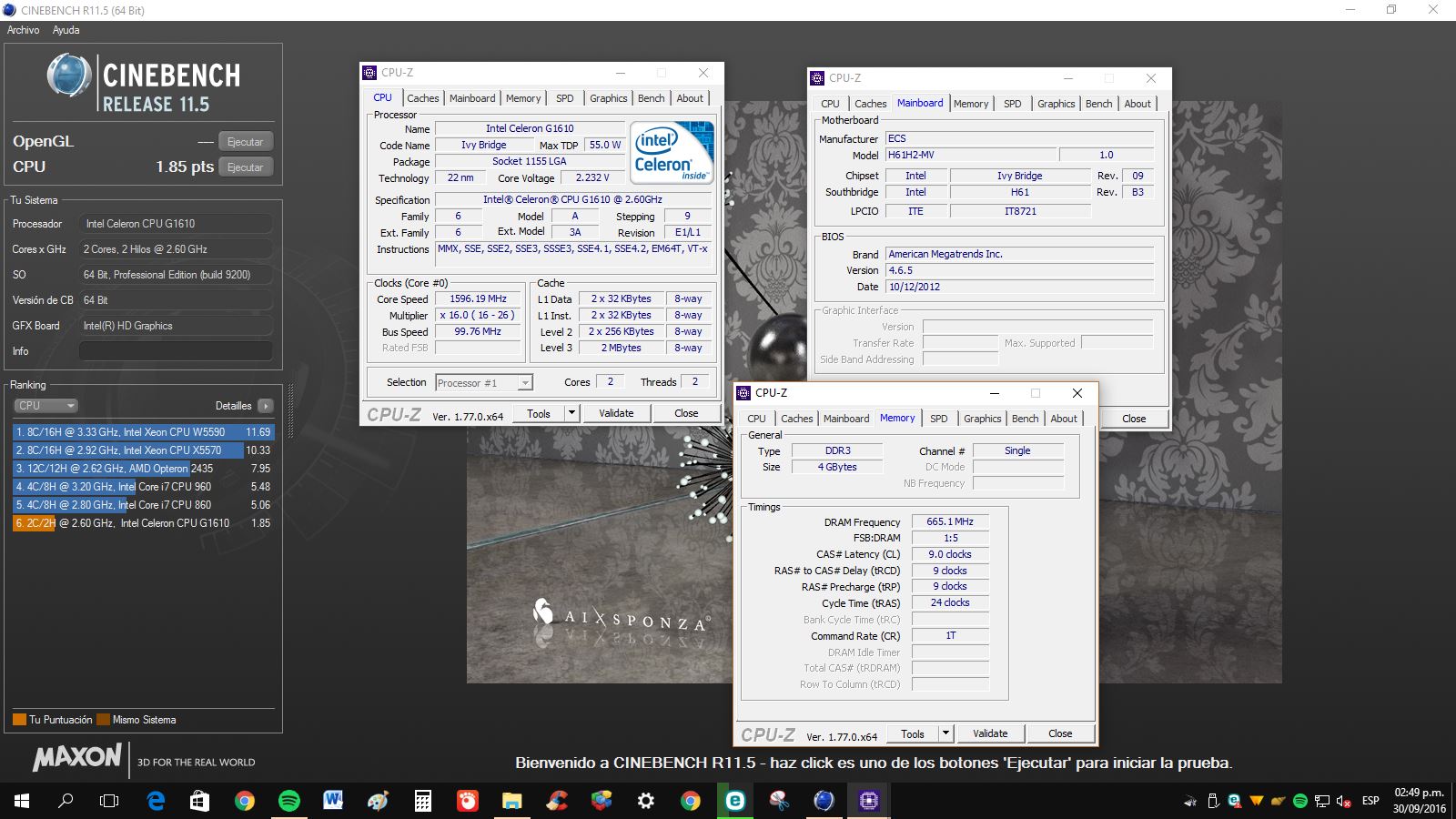
Task: Open Task View from the taskbar
Action: (x=109, y=801)
